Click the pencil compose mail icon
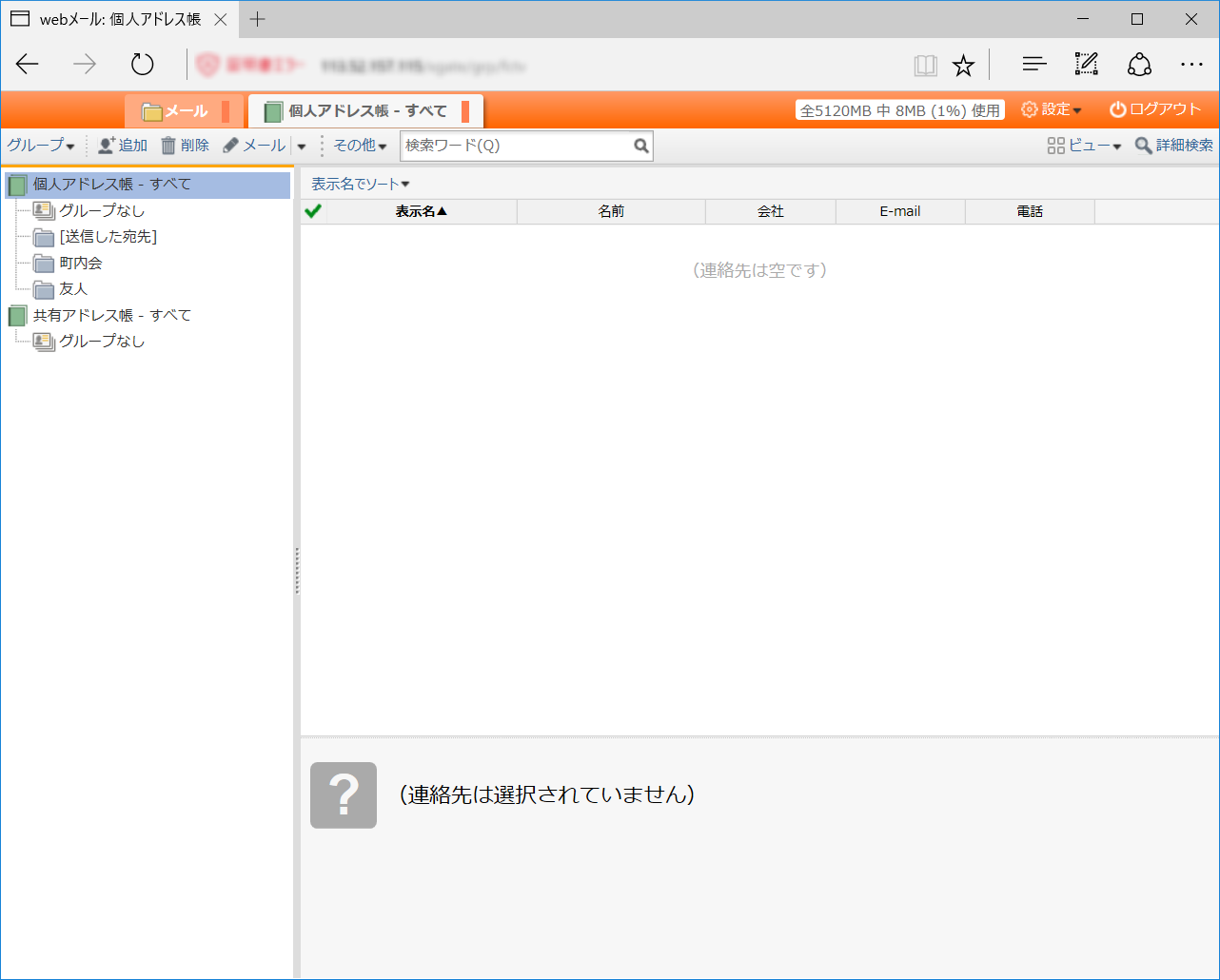The width and height of the screenshot is (1220, 980). [231, 146]
